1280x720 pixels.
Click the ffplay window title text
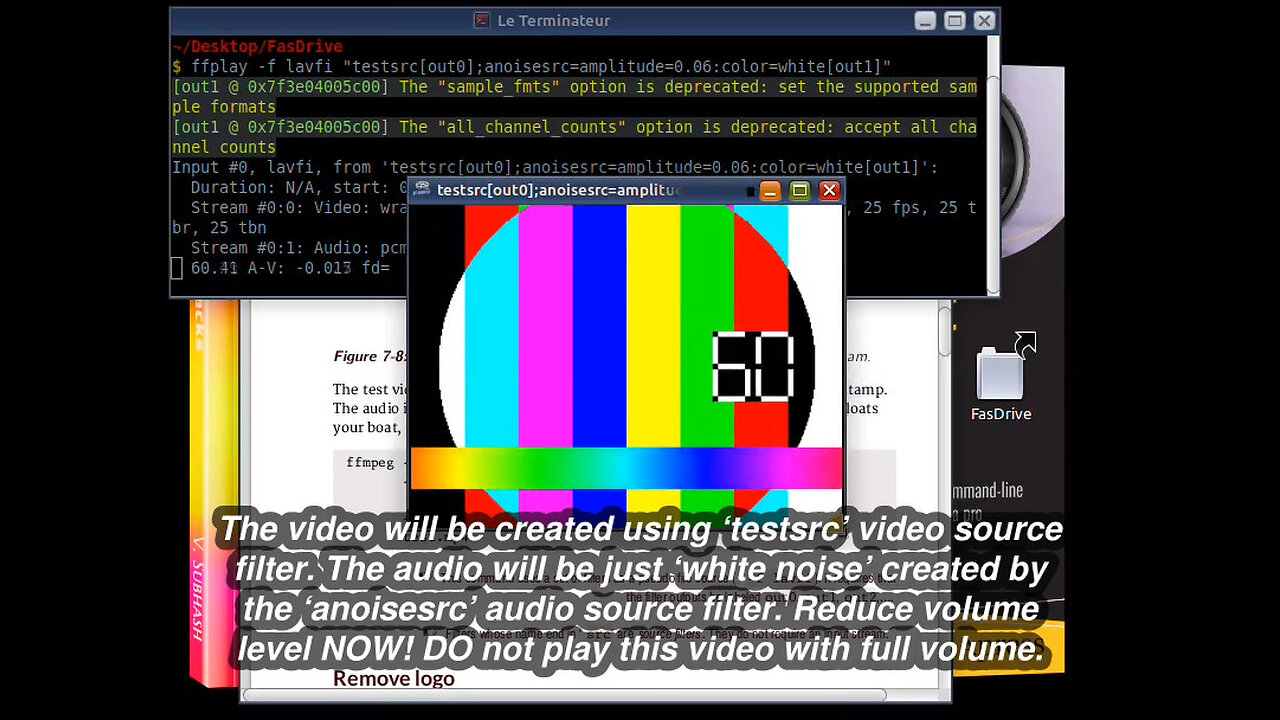(x=557, y=190)
